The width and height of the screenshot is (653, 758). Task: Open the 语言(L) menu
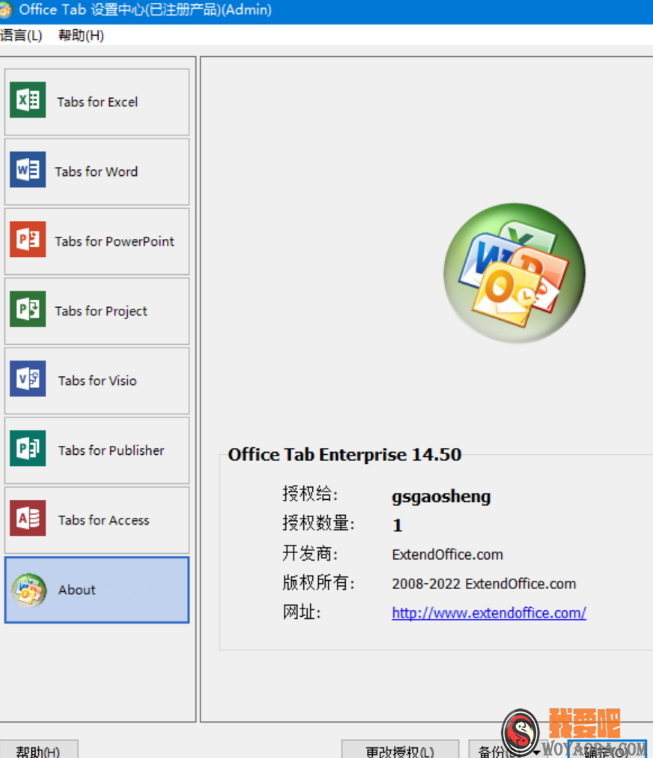click(21, 35)
